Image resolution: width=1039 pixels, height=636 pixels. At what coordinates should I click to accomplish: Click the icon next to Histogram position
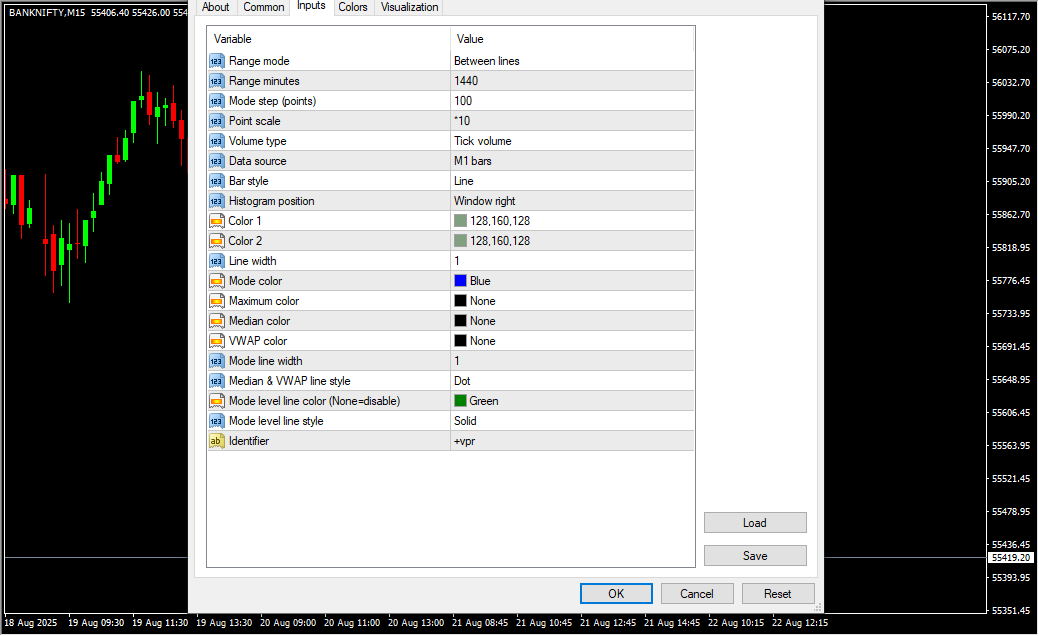tap(217, 201)
